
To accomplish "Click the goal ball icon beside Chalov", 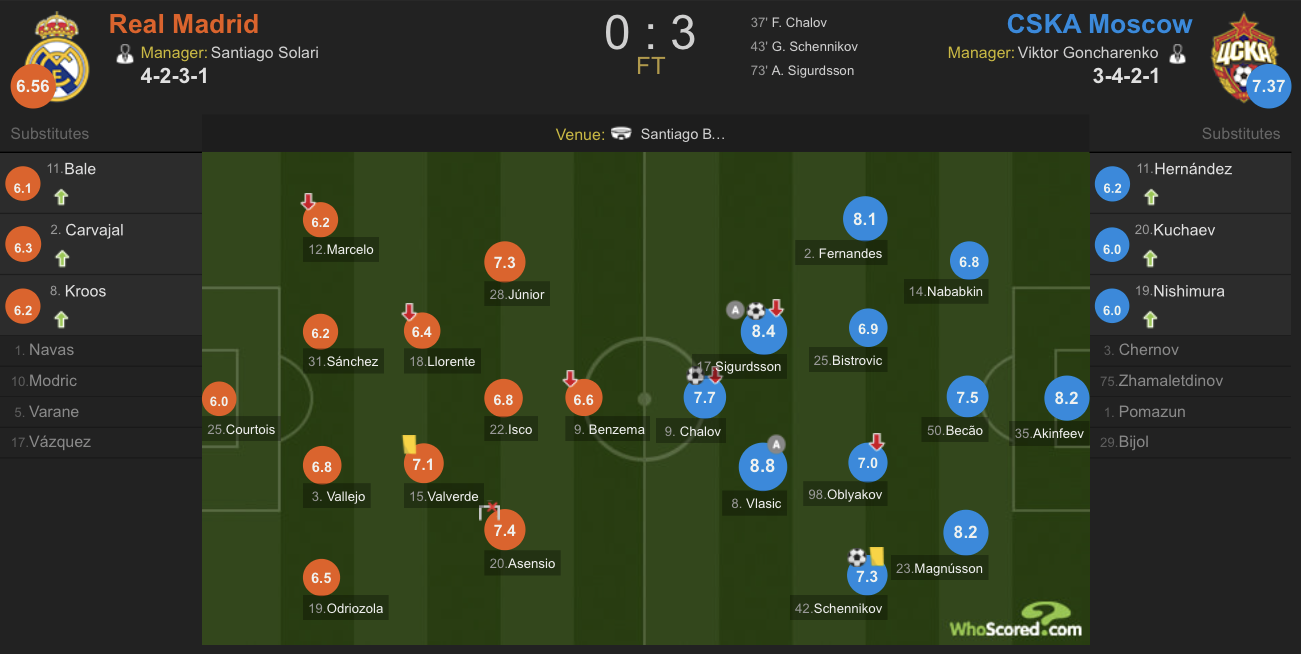I will [x=695, y=376].
